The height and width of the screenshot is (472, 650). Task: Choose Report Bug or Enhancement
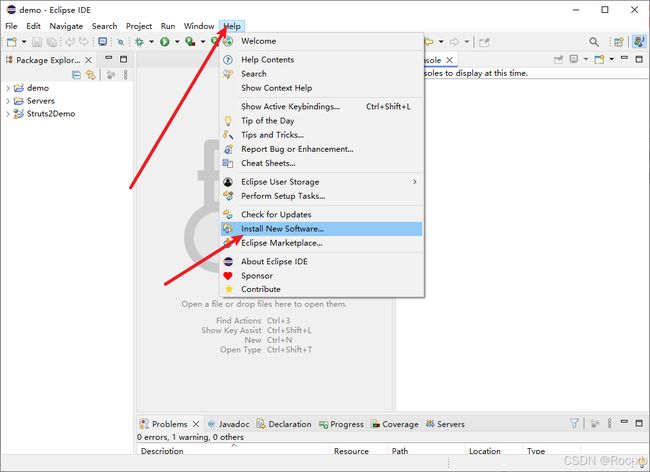coord(322,149)
